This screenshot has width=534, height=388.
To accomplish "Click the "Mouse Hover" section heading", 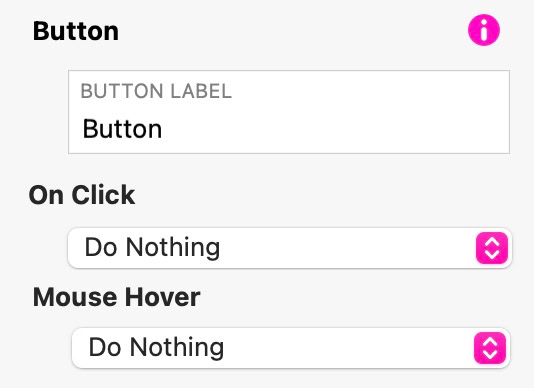I will pyautogui.click(x=116, y=297).
